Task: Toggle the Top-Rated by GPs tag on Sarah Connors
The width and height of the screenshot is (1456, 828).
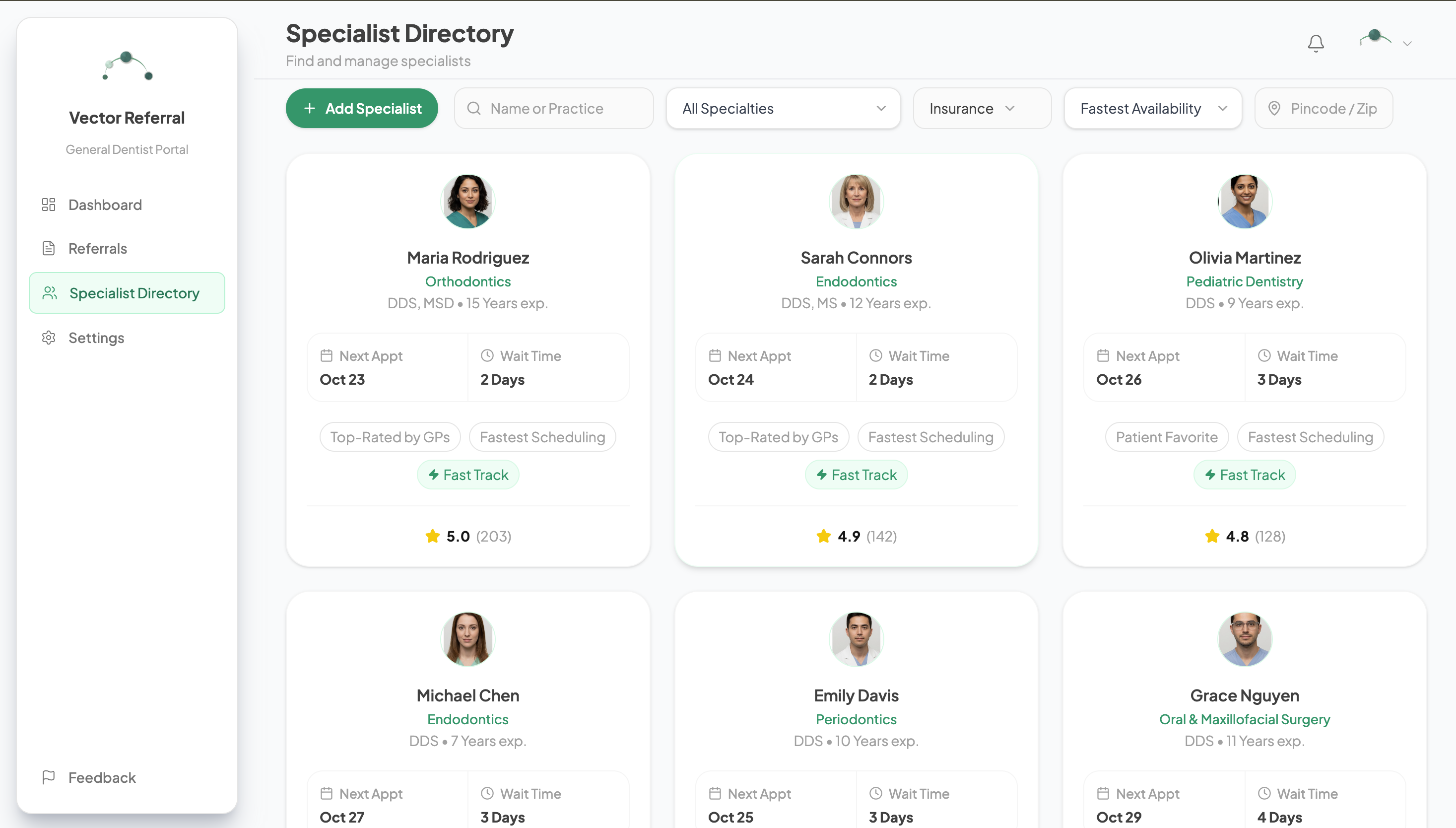Action: tap(778, 437)
